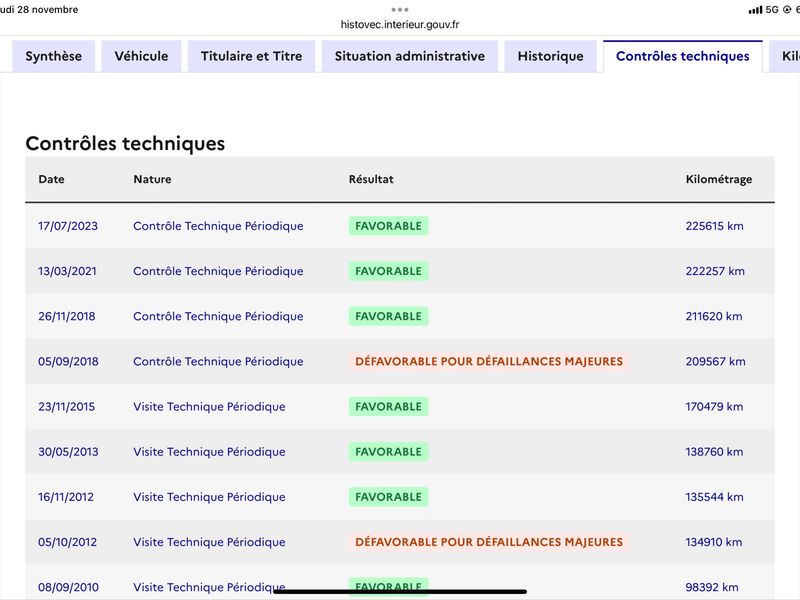Select the 17/07/2023 inspection row date
The width and height of the screenshot is (800, 600).
point(68,226)
